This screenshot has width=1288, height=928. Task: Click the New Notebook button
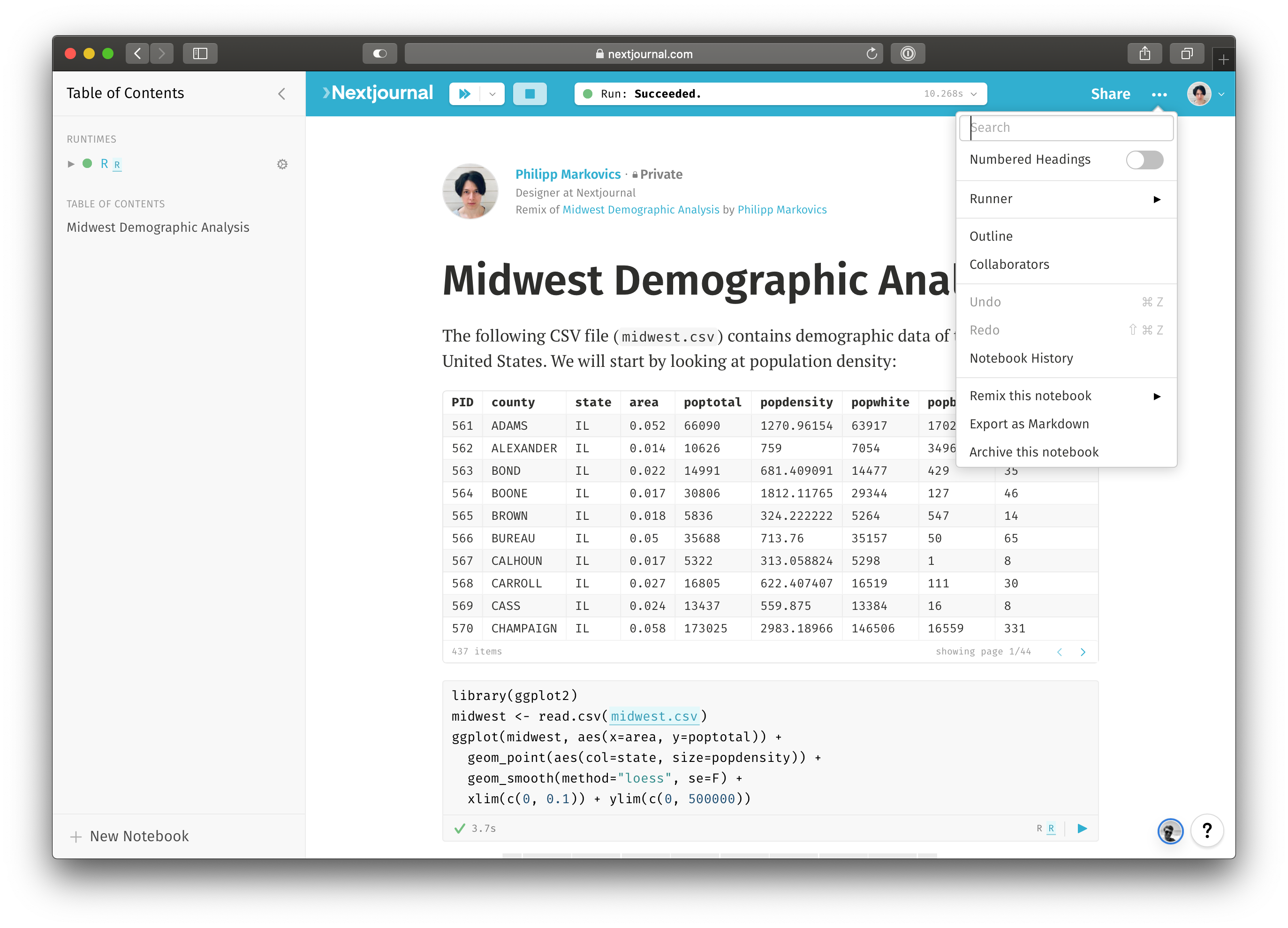pos(129,836)
